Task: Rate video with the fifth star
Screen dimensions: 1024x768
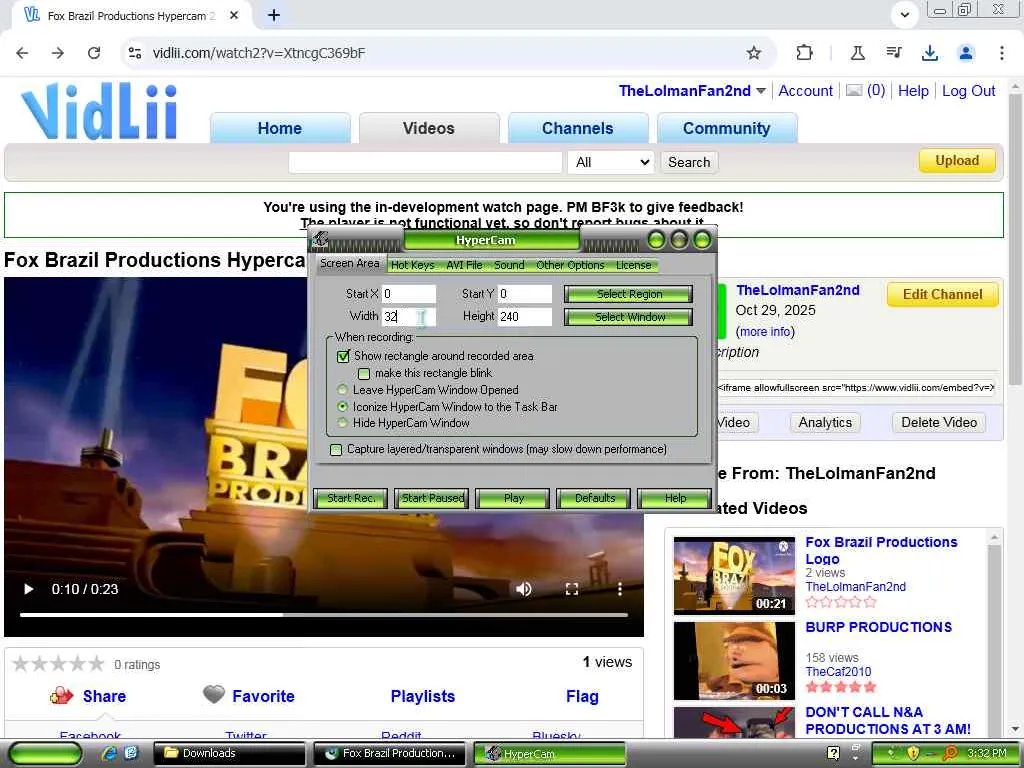Action: tap(97, 664)
